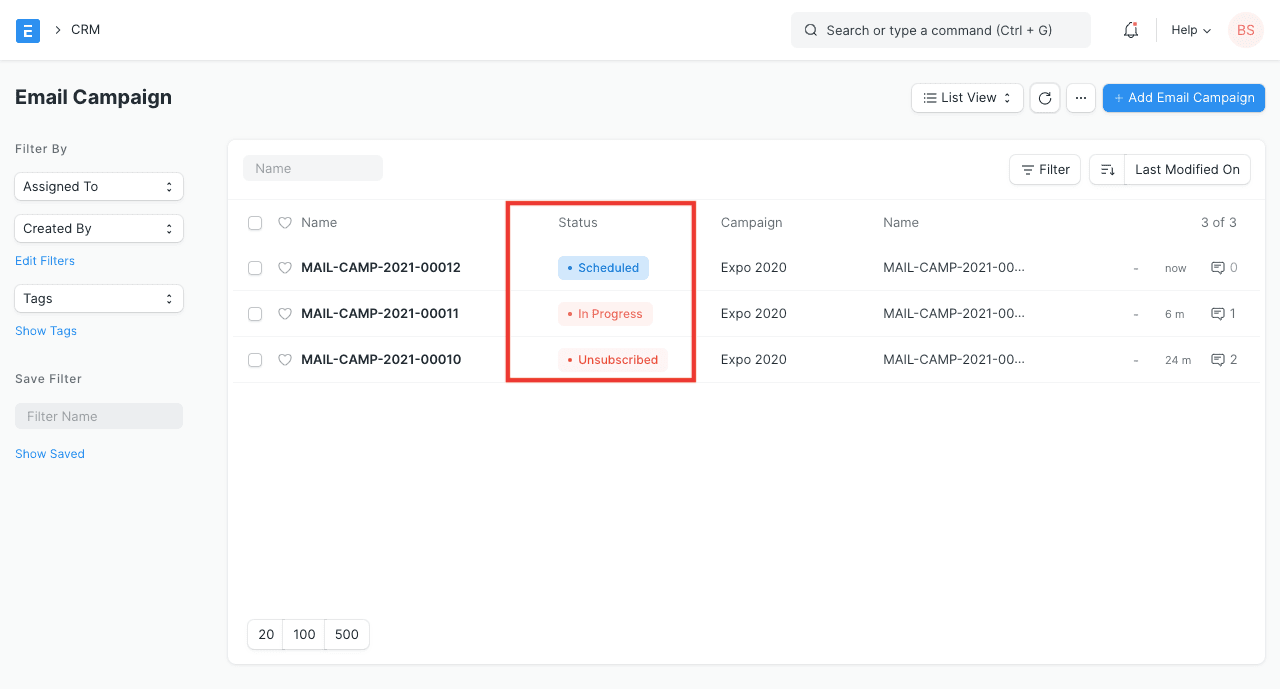Image resolution: width=1280 pixels, height=689 pixels.
Task: Click the Edit Filters link
Action: 45,261
